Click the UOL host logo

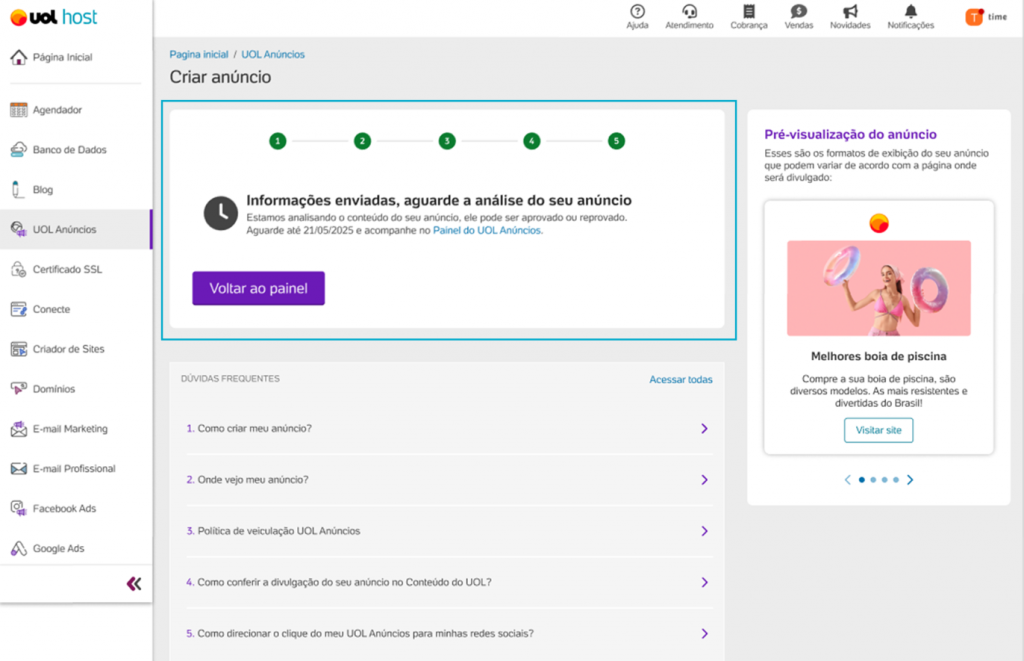(x=54, y=18)
